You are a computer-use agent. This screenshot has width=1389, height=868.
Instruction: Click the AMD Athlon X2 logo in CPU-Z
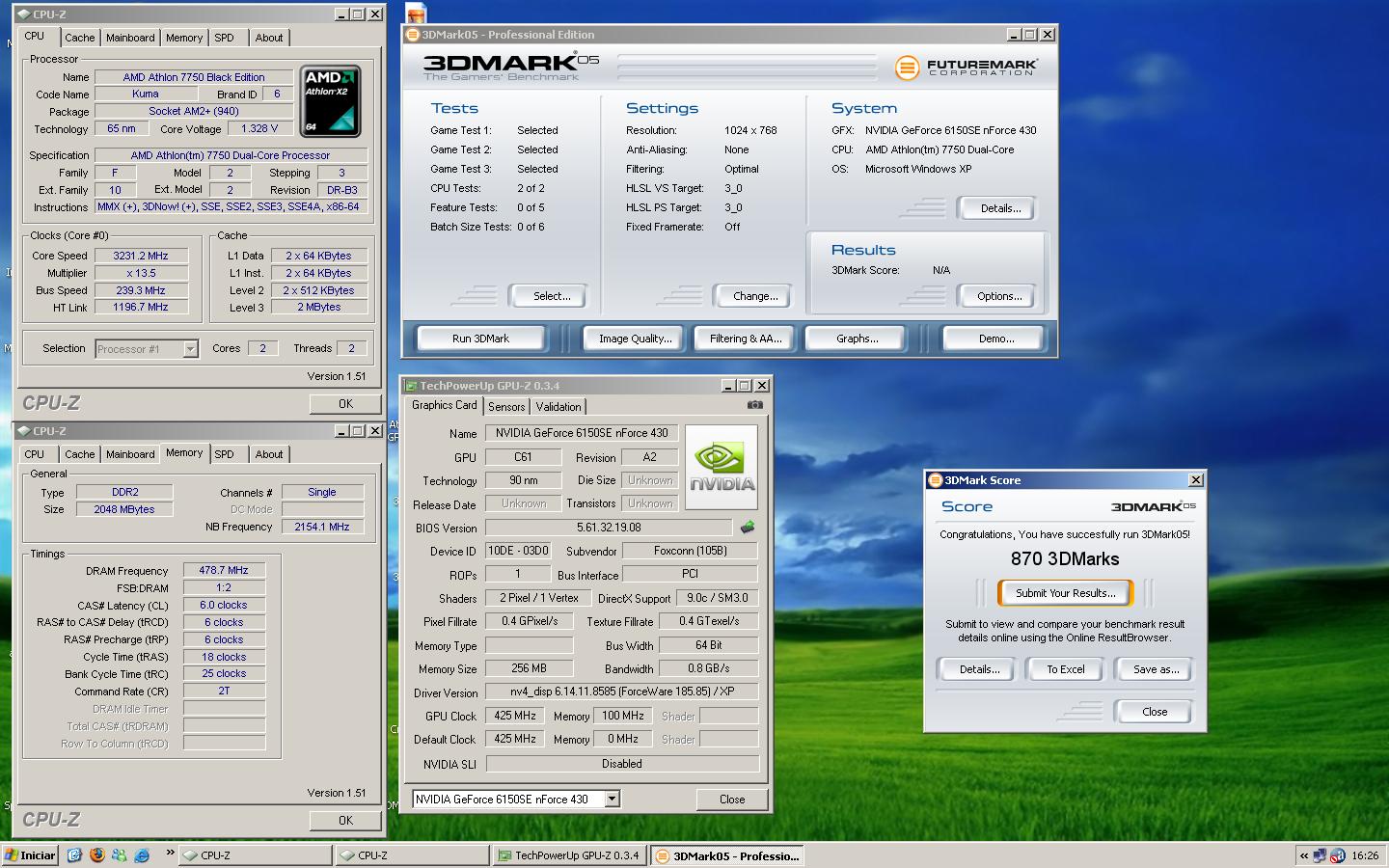(x=332, y=101)
